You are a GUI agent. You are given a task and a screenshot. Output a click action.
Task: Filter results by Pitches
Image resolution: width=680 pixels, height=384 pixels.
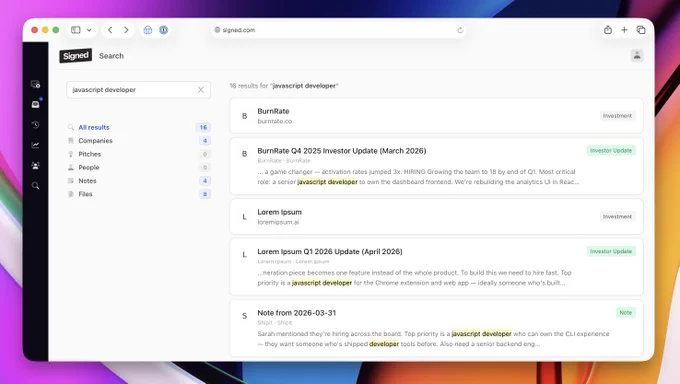[x=138, y=154]
